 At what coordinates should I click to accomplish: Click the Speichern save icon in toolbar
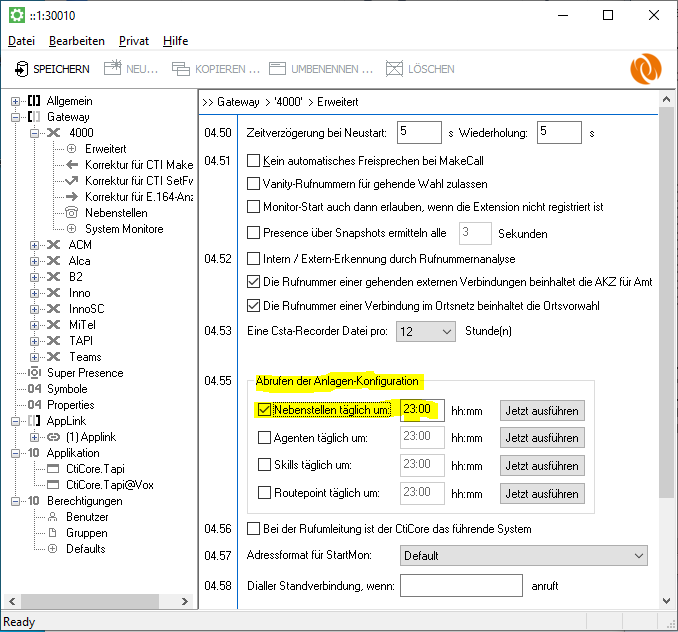pos(21,69)
